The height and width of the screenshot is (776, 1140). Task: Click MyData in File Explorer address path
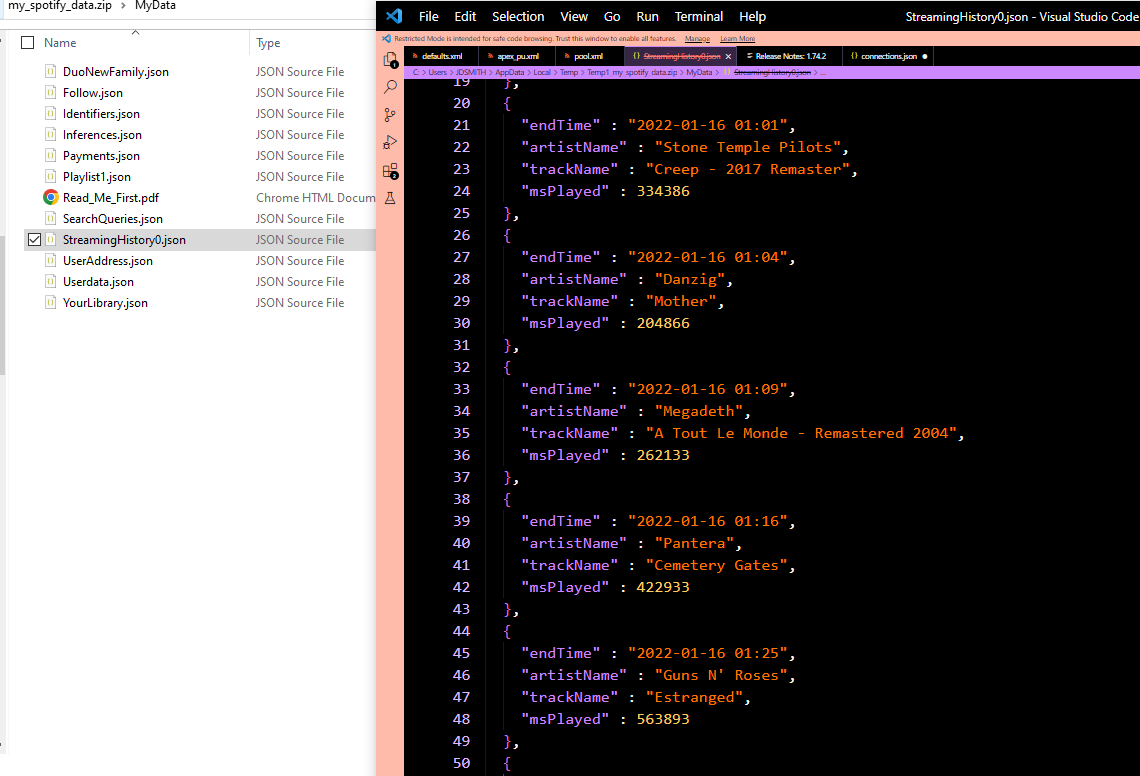155,6
